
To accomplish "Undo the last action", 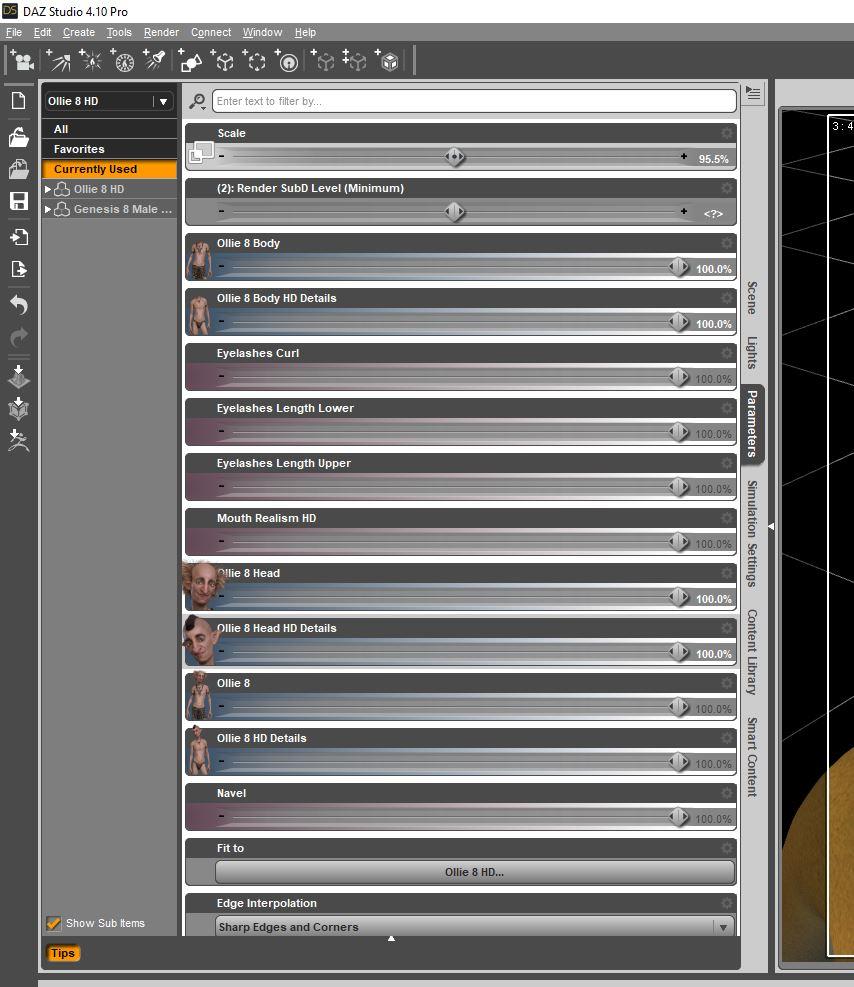I will pyautogui.click(x=18, y=305).
